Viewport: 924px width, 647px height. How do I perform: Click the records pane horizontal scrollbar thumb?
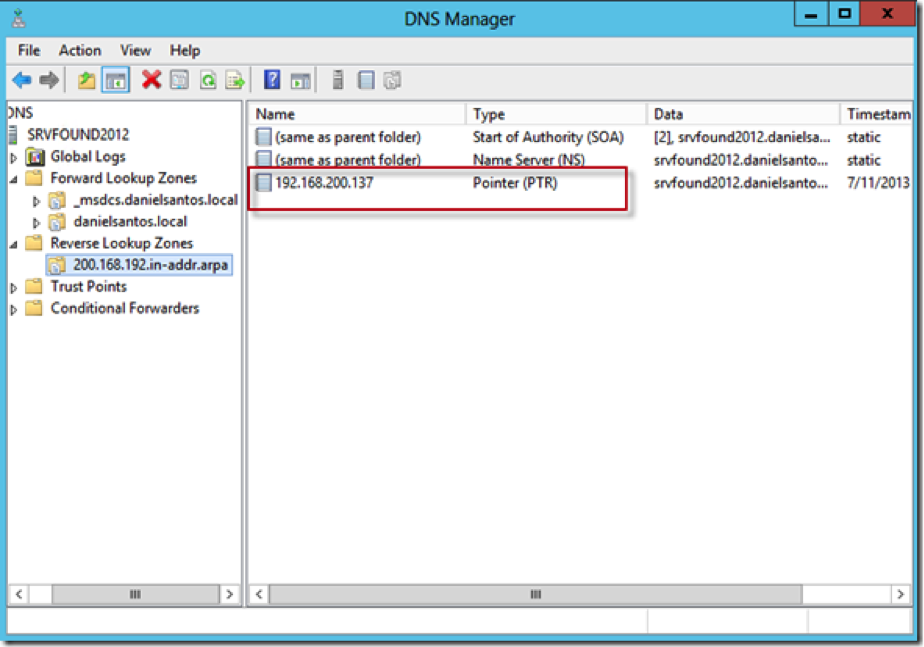(536, 594)
